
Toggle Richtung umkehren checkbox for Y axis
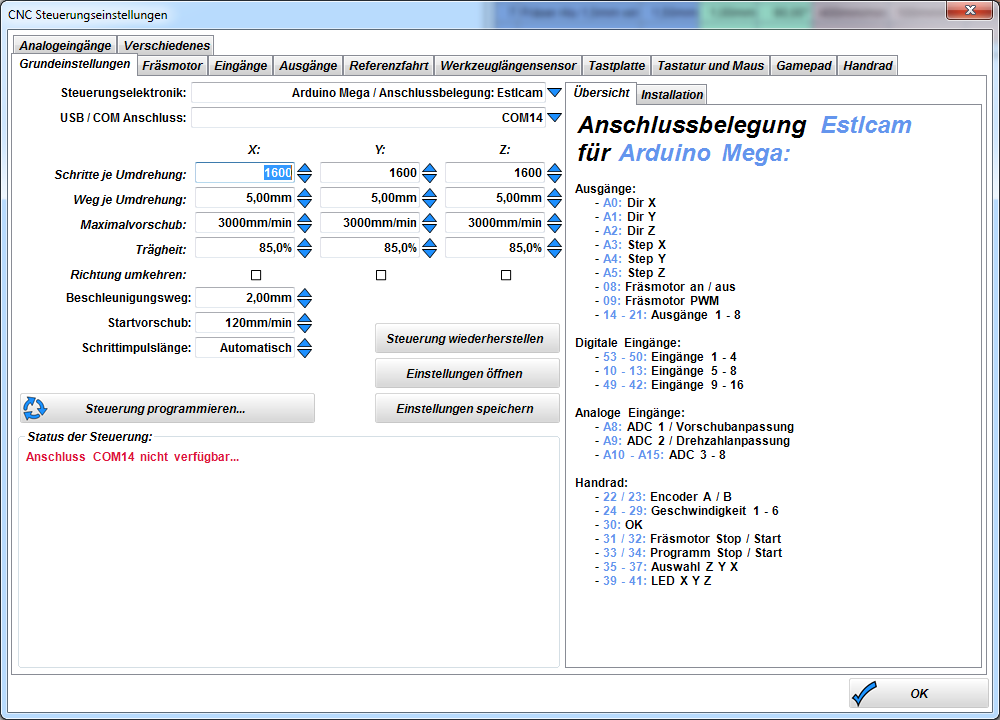381,275
